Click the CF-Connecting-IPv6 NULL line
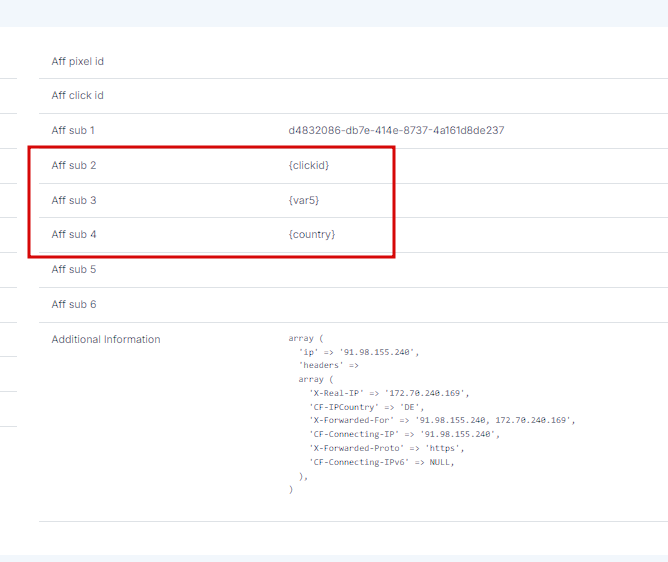This screenshot has height=562, width=668. point(382,462)
